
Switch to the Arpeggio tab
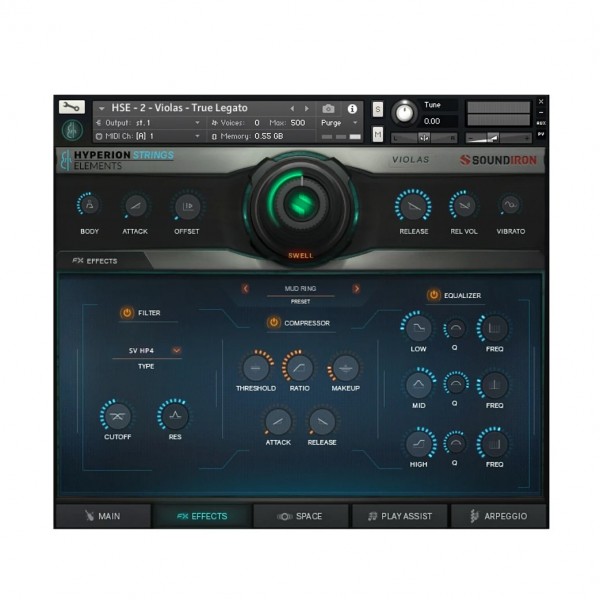coord(499,516)
